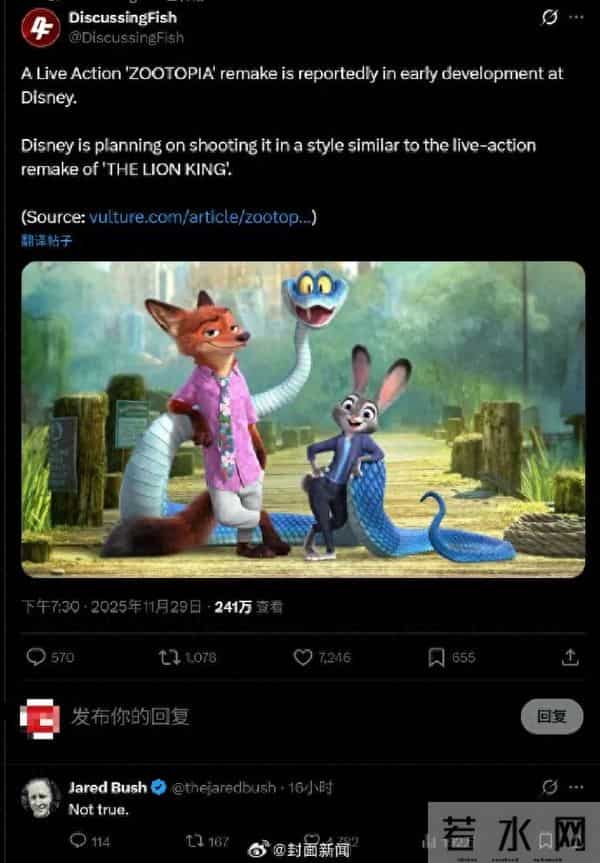The image size is (600, 863).
Task: Open Jared Bush display name link
Action: (x=108, y=787)
